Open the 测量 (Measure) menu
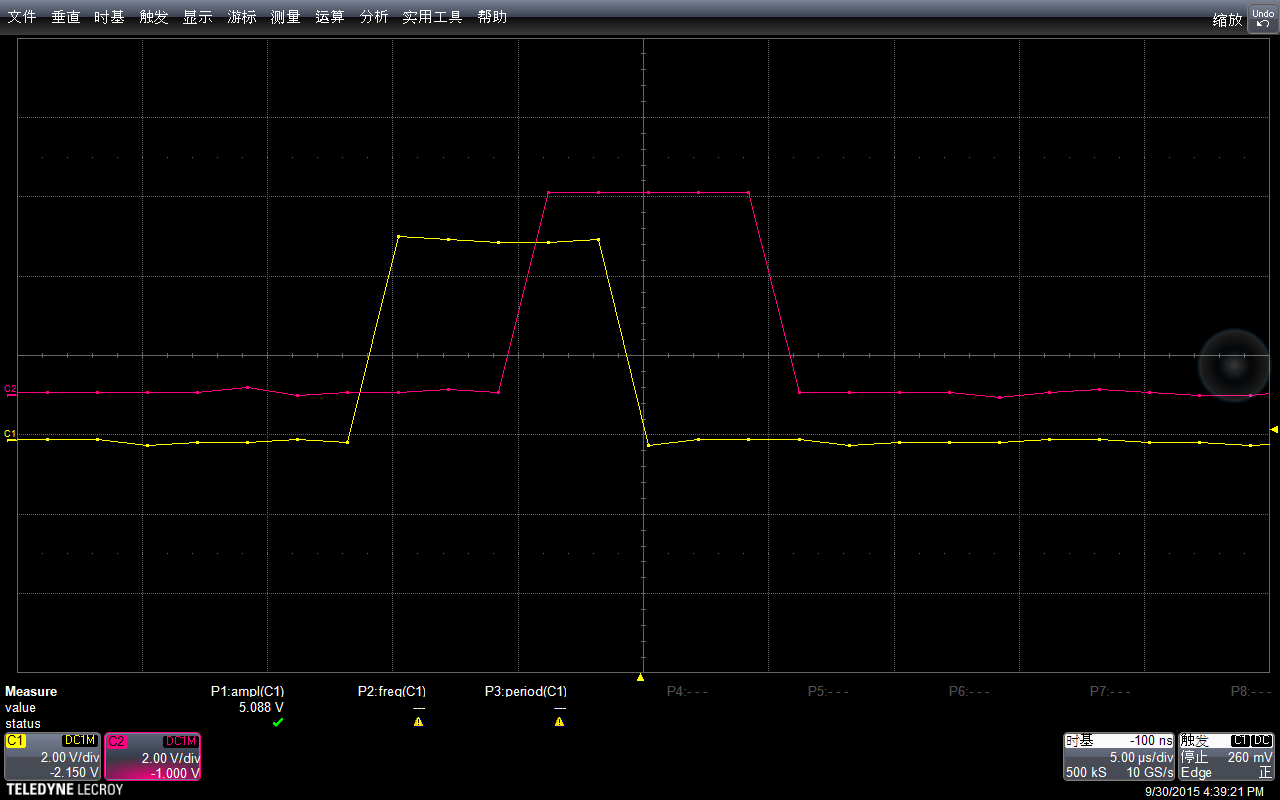 tap(286, 17)
